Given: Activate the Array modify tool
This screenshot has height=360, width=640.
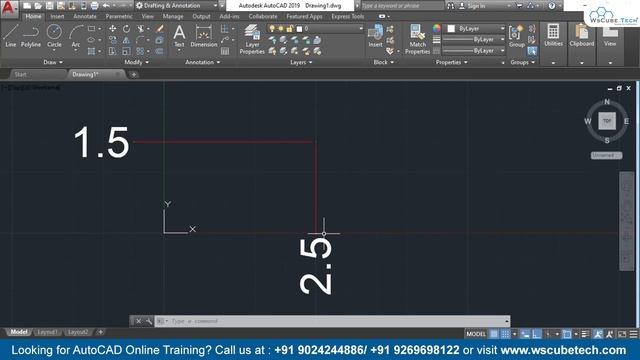Looking at the screenshot, I should 140,51.
